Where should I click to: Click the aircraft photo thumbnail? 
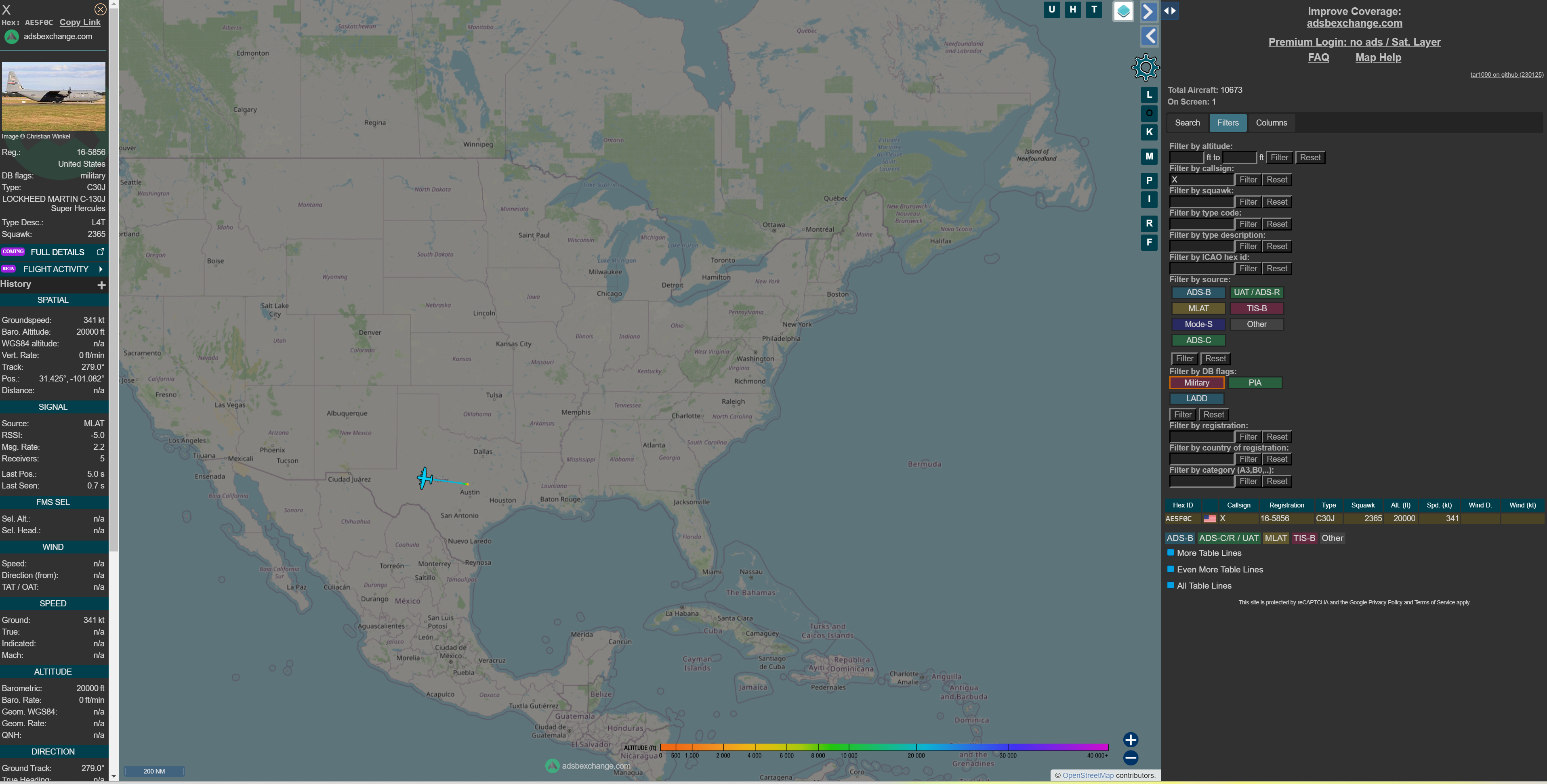point(53,96)
